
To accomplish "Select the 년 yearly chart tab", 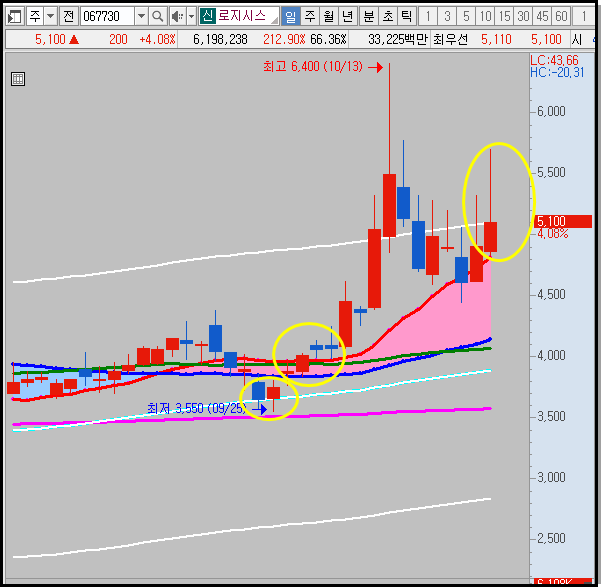I will pyautogui.click(x=347, y=16).
